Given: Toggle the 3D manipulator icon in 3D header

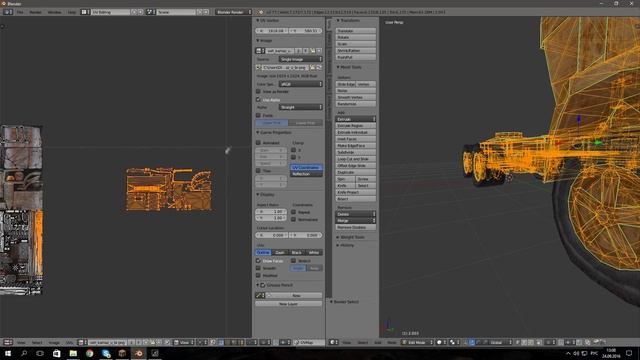Looking at the screenshot, I should (472, 342).
